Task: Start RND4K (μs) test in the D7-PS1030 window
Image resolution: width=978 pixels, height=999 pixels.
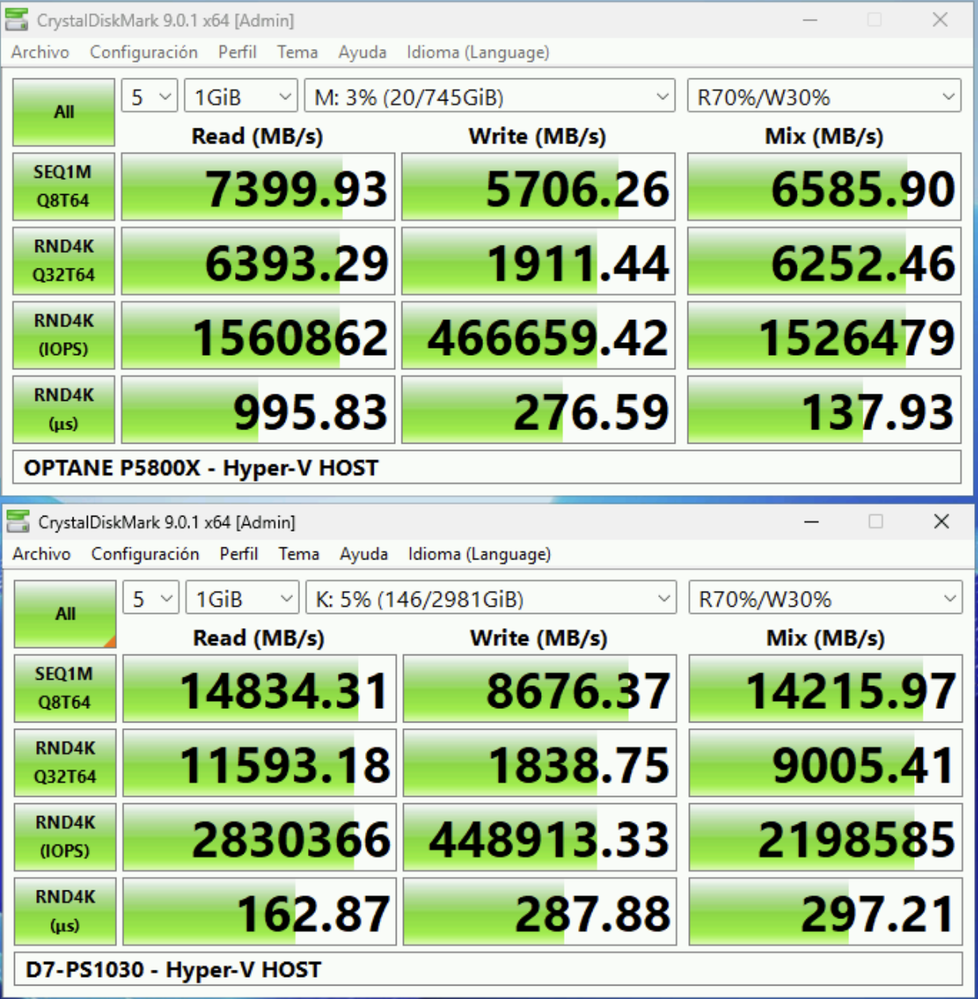Action: coord(65,911)
